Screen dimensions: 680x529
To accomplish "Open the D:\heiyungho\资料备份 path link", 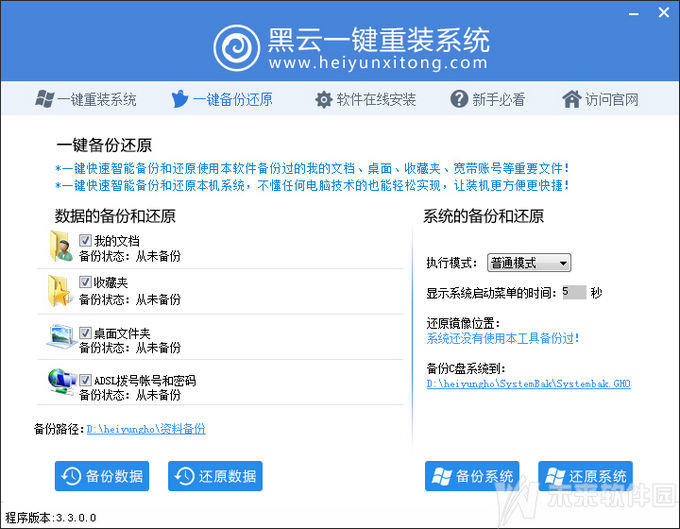I will coord(146,429).
